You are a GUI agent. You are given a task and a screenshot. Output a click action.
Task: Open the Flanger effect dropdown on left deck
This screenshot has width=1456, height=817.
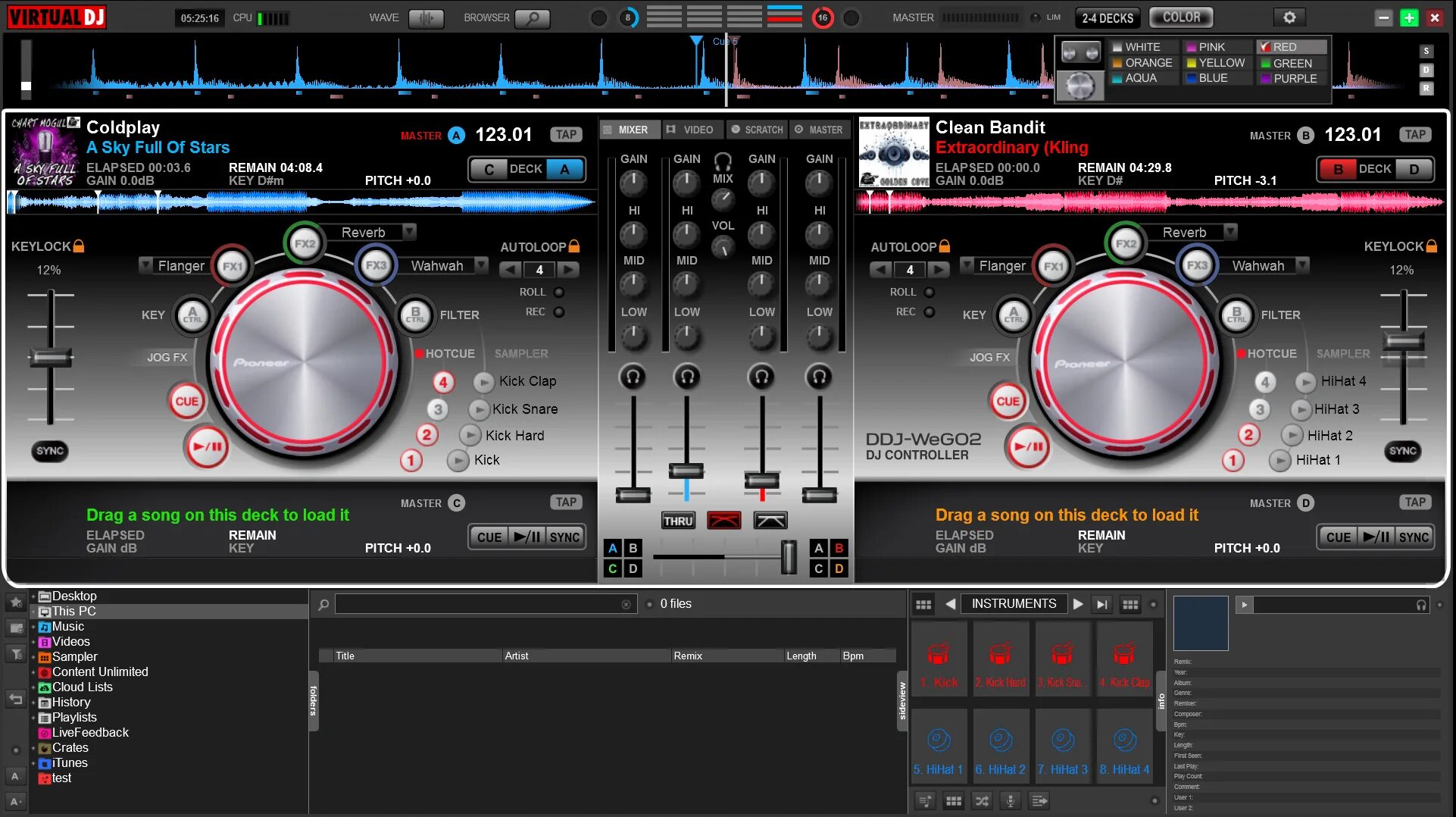point(145,265)
